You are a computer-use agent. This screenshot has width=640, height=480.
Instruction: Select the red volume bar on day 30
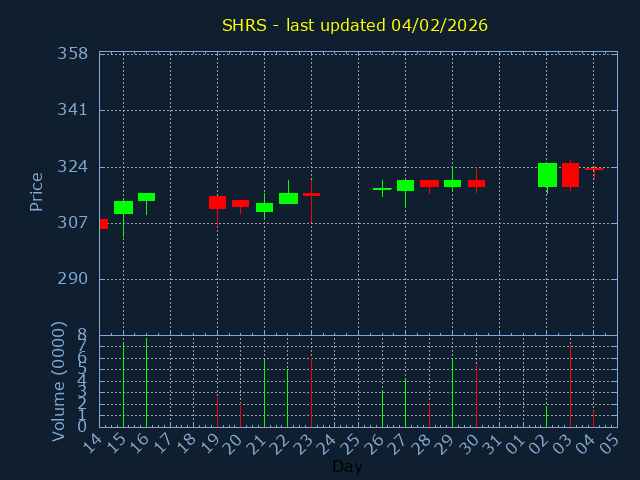pyautogui.click(x=476, y=395)
